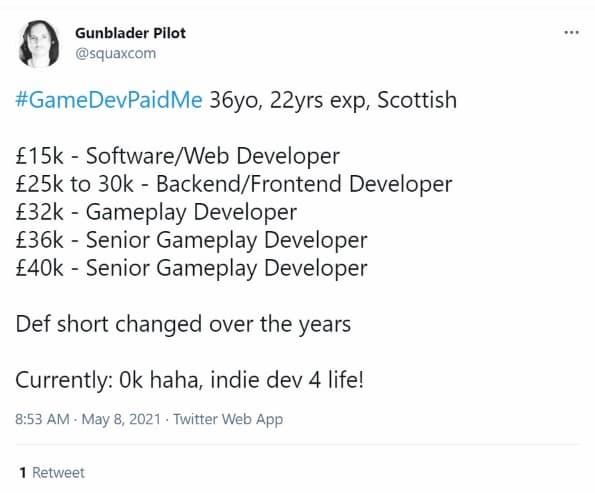Open the Twitter Web App source link
Screen dimensions: 595x493
(228, 419)
